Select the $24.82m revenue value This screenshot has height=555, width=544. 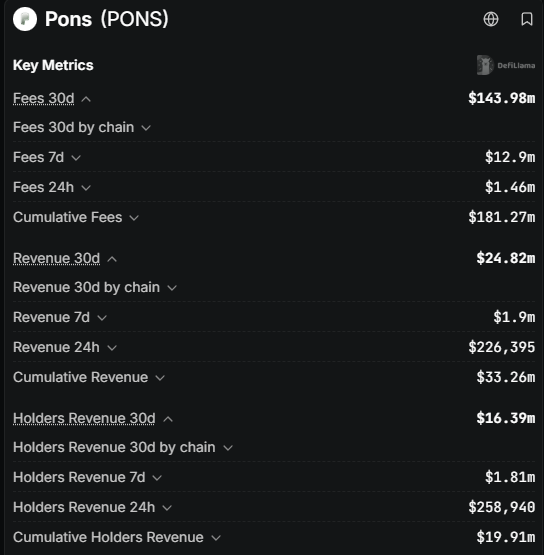506,258
